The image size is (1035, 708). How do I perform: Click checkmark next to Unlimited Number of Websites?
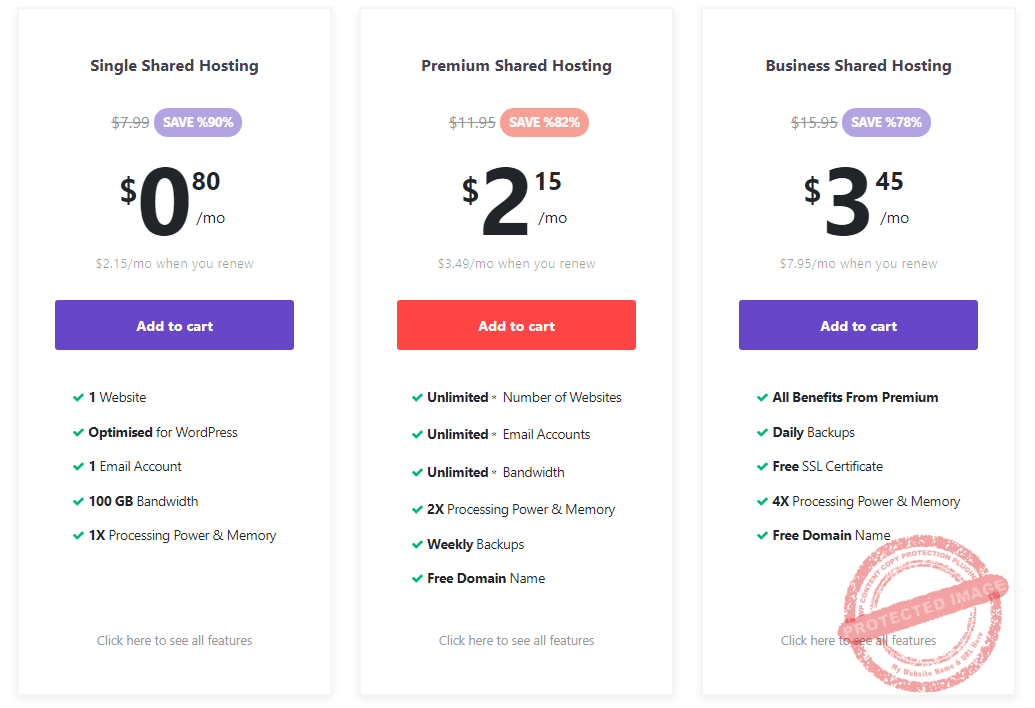tap(417, 397)
